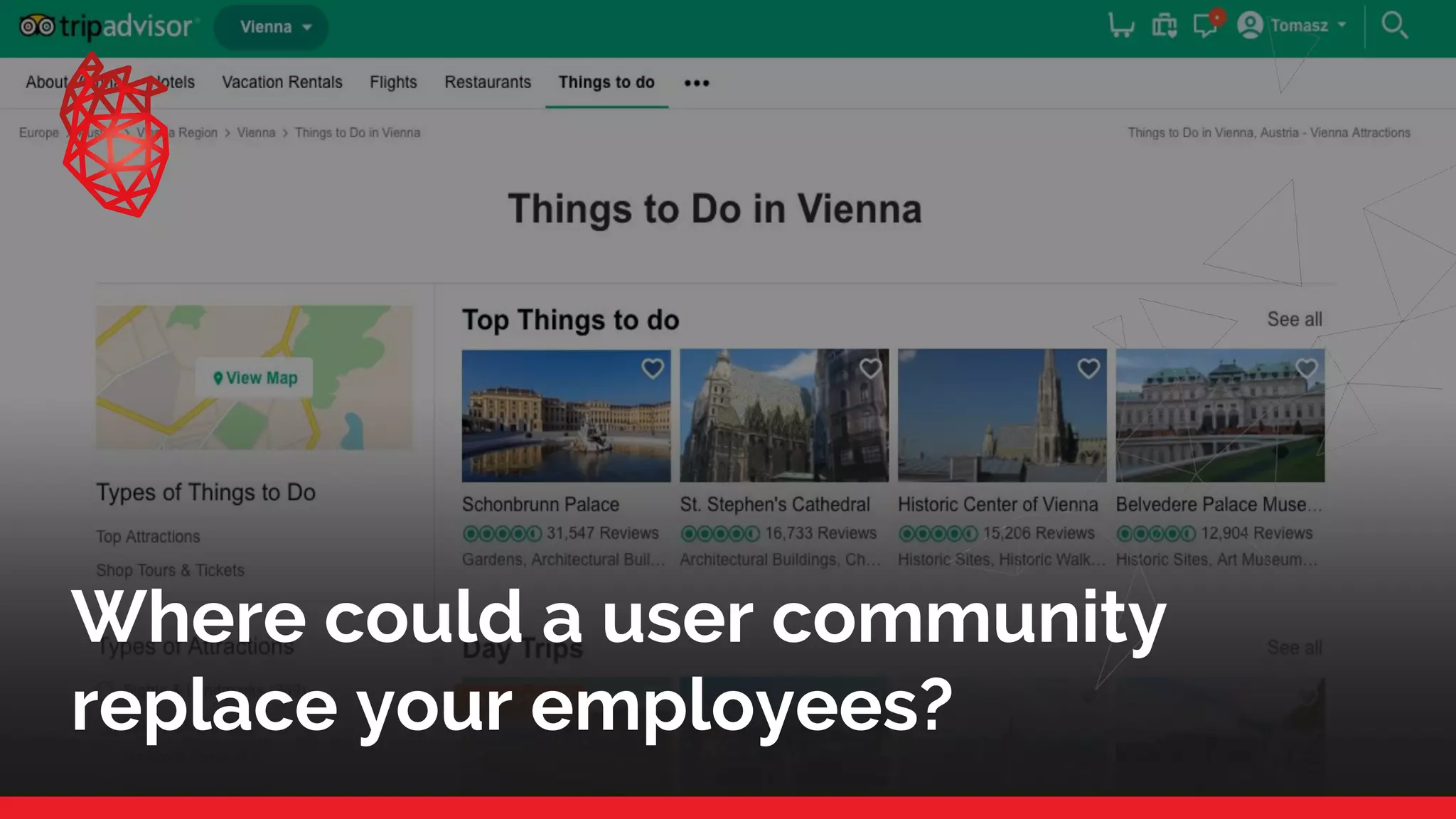Open the Belvedere Palace Museum photo
1456x819 pixels.
point(1220,416)
